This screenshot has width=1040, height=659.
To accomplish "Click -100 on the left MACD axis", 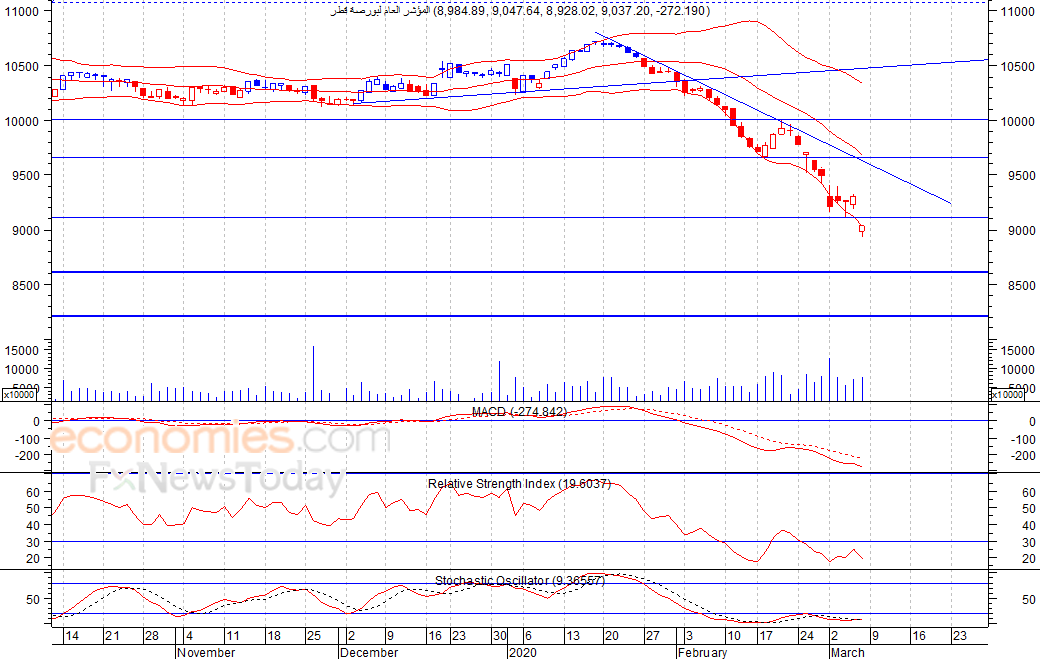I will (28, 440).
